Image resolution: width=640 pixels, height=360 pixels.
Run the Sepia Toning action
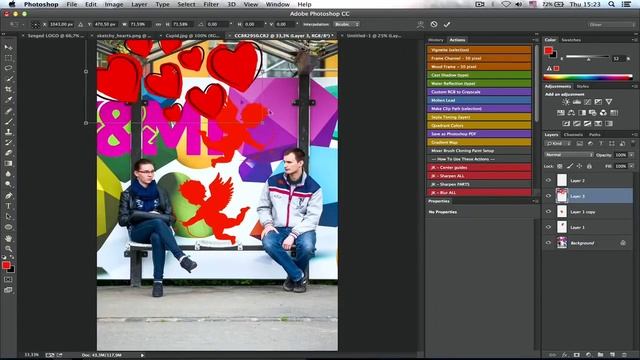click(x=479, y=117)
